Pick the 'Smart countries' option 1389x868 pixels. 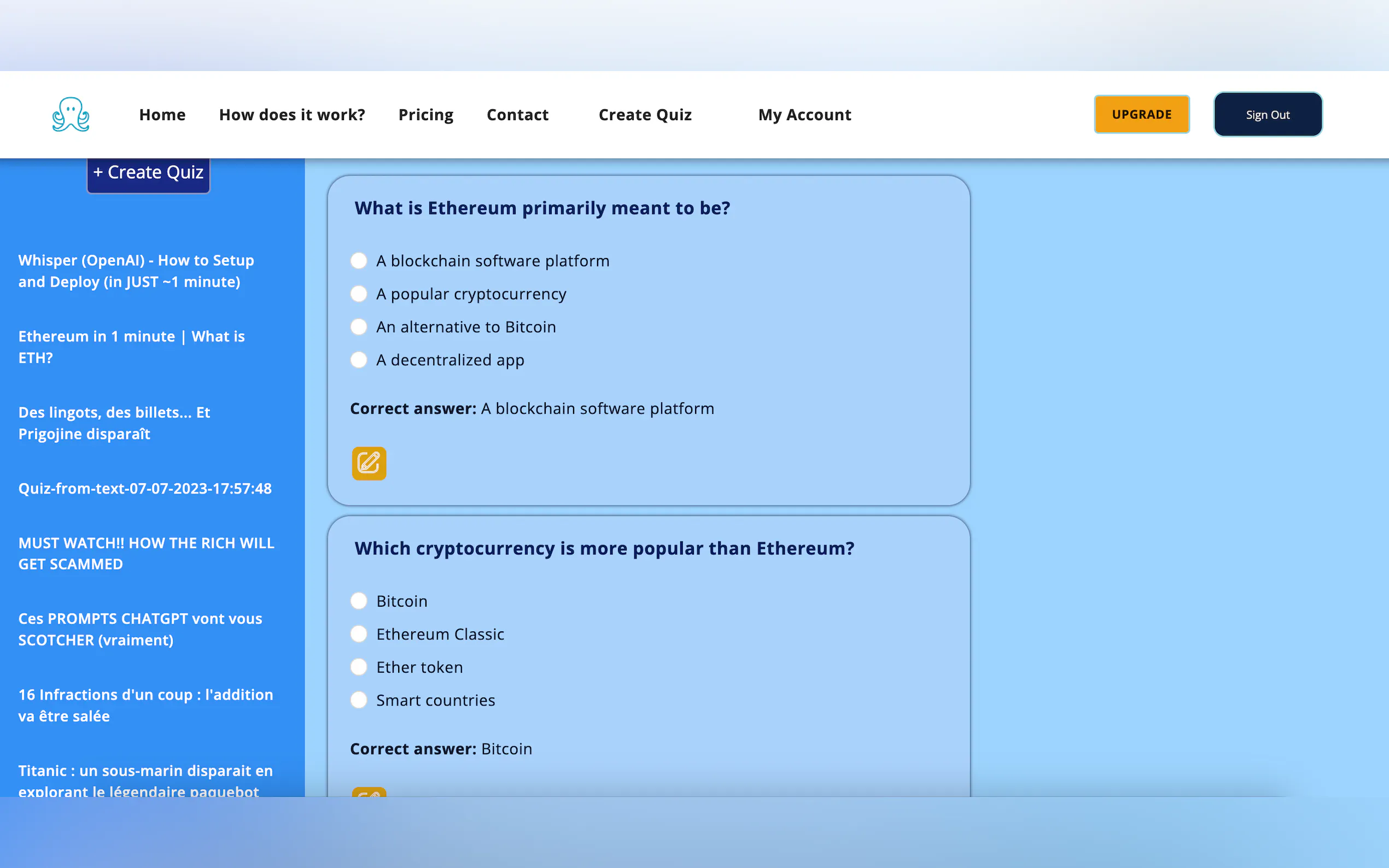pos(359,700)
